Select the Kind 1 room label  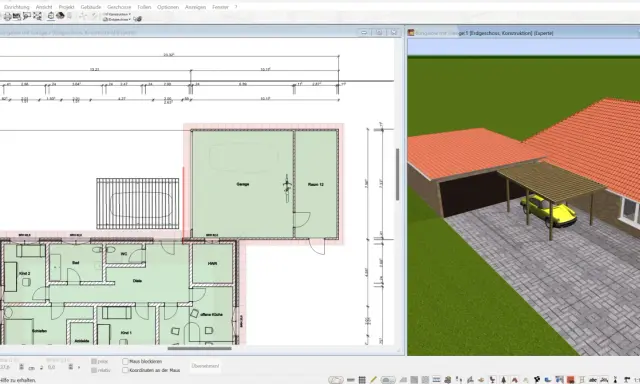(x=126, y=333)
